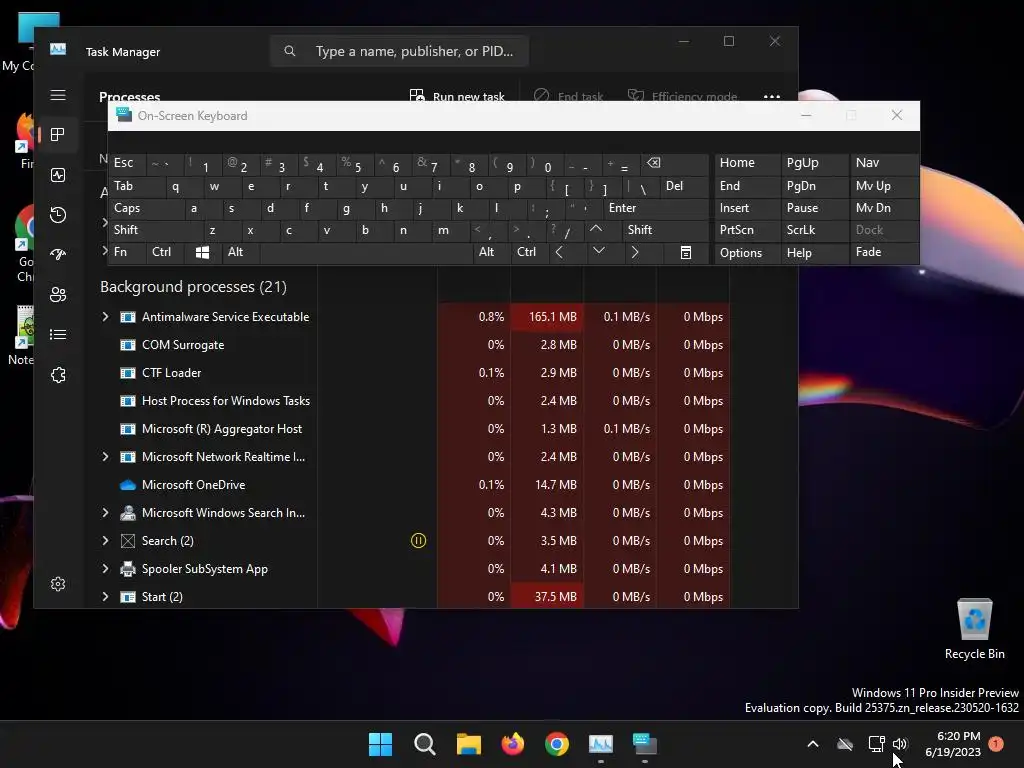Click the Nav key on keyboard

coord(884,163)
